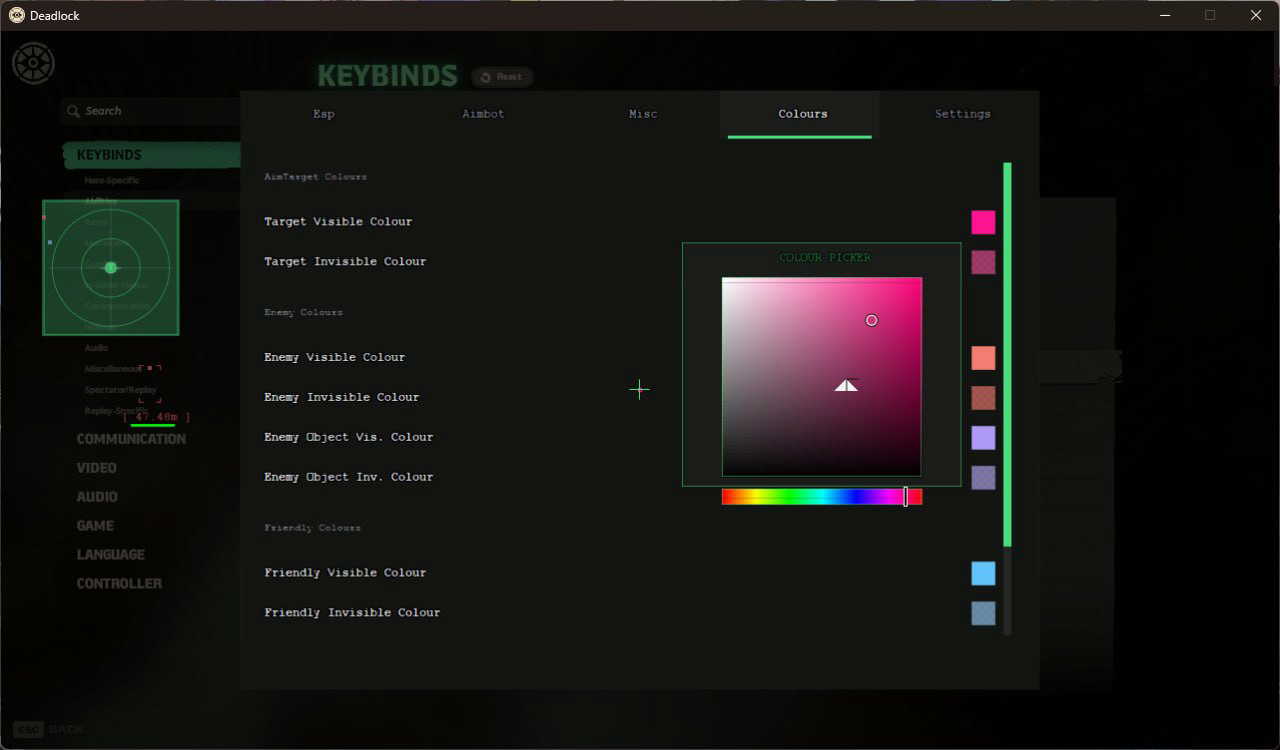Choose the Enemy Object Inv. Colour swatch
The width and height of the screenshot is (1280, 750).
coord(983,478)
